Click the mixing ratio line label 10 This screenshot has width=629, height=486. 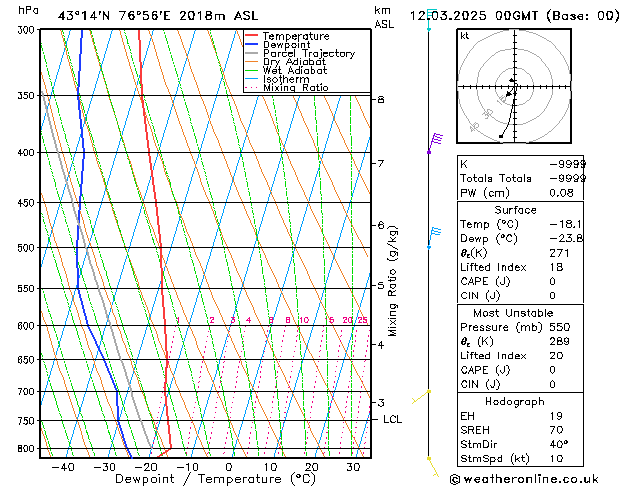click(304, 320)
